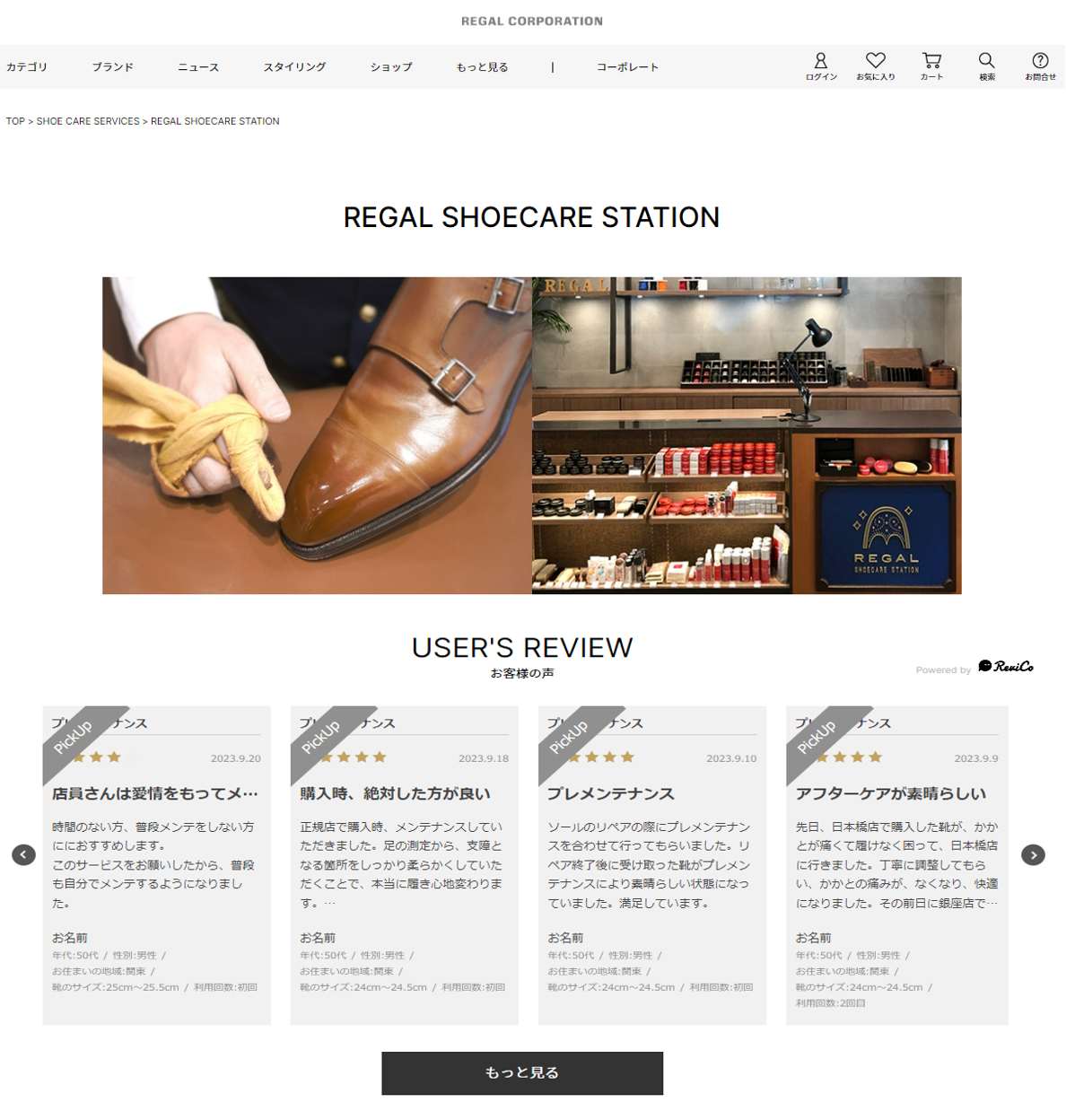Open the login (ログイン) user icon
The image size is (1066, 1120).
pyautogui.click(x=821, y=66)
